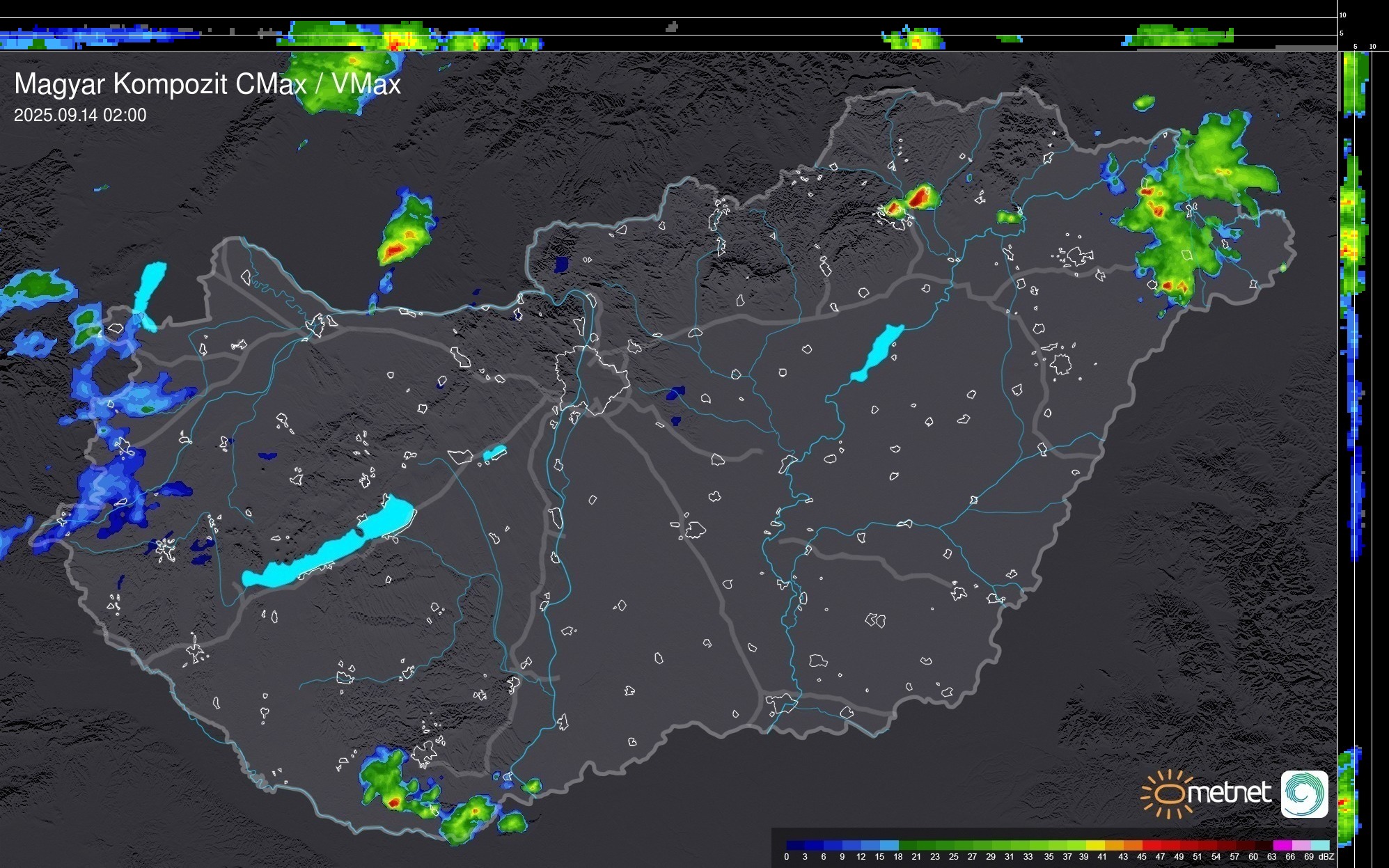This screenshot has width=1389, height=868.
Task: Click the yellow 39 dBZ legend swatch
Action: tap(1094, 845)
